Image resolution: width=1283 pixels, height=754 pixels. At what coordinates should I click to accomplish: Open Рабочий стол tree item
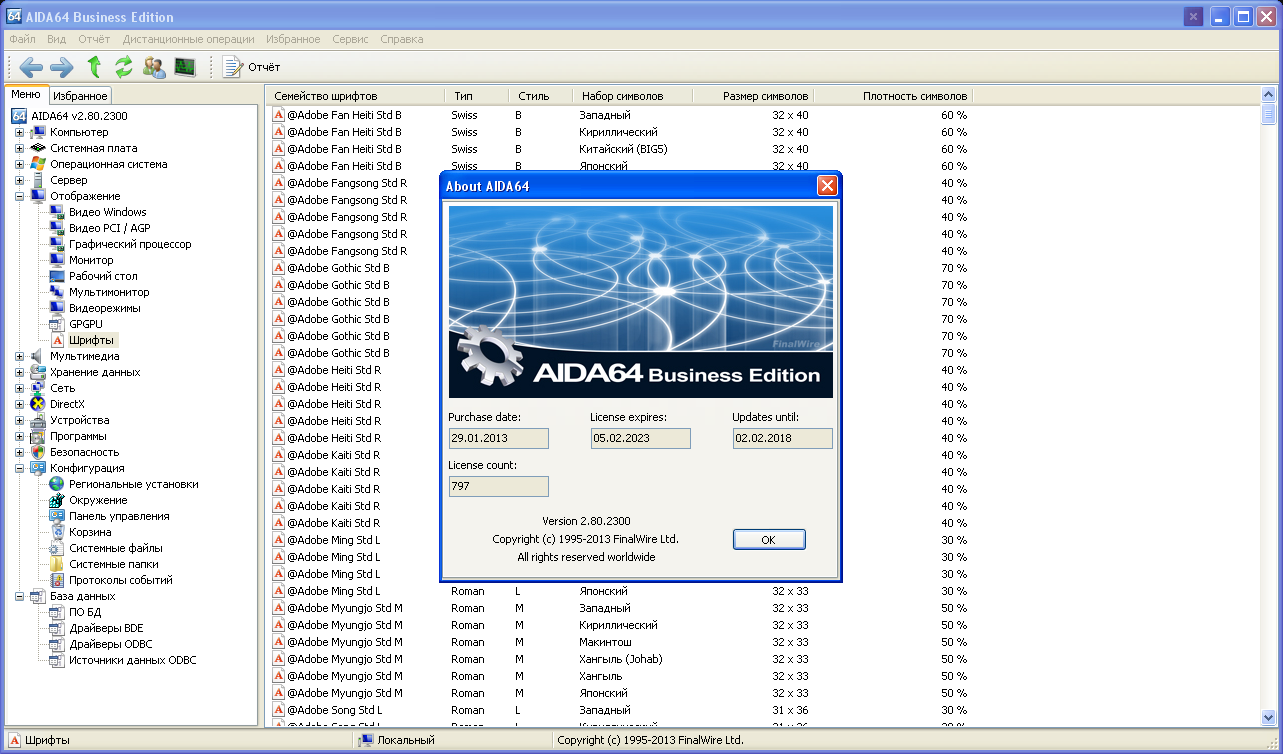pos(103,276)
